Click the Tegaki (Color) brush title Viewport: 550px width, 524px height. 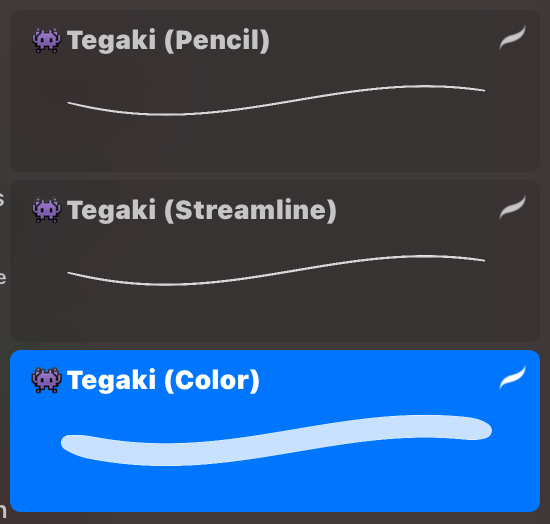click(x=163, y=381)
